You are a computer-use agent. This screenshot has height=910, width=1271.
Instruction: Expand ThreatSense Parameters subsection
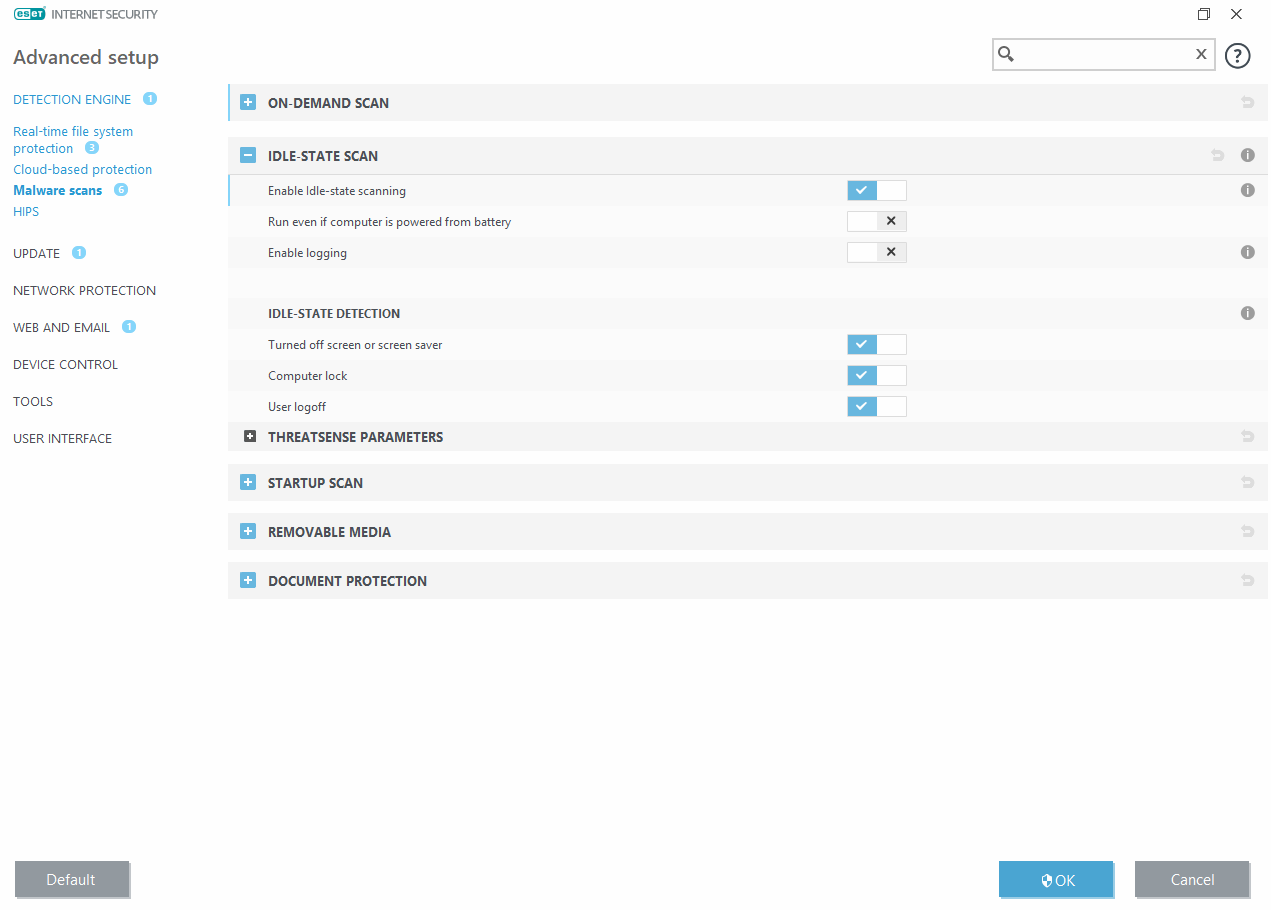coord(250,437)
